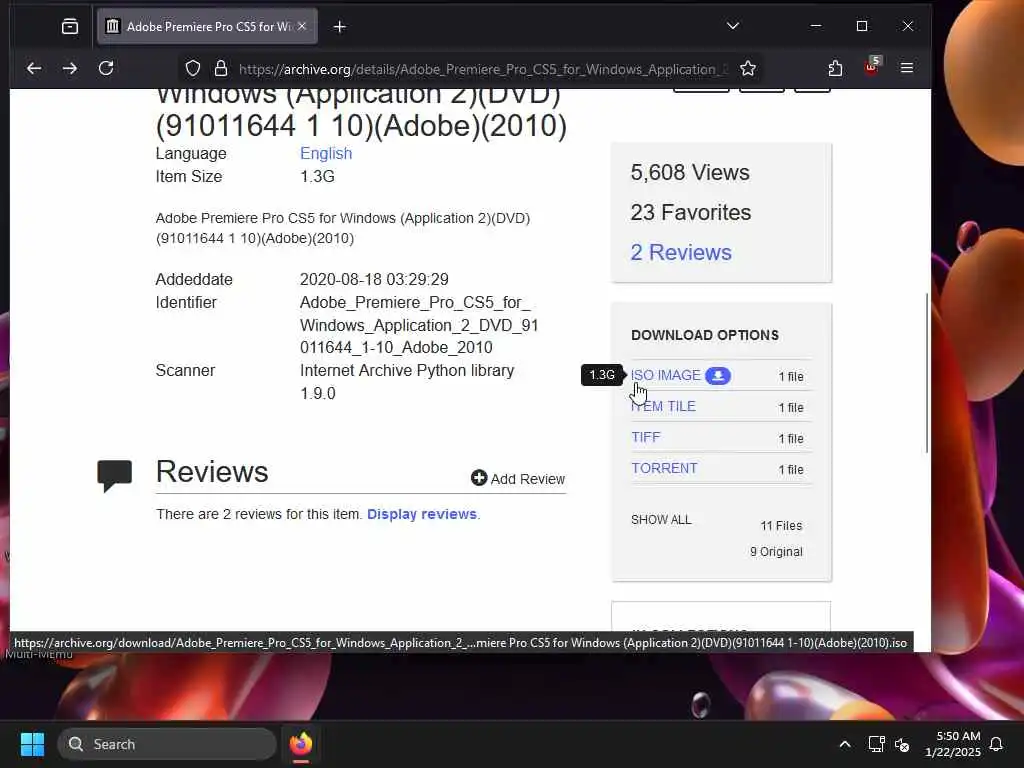1024x768 pixels.
Task: Open the muted volume tray icon
Action: pyautogui.click(x=902, y=744)
